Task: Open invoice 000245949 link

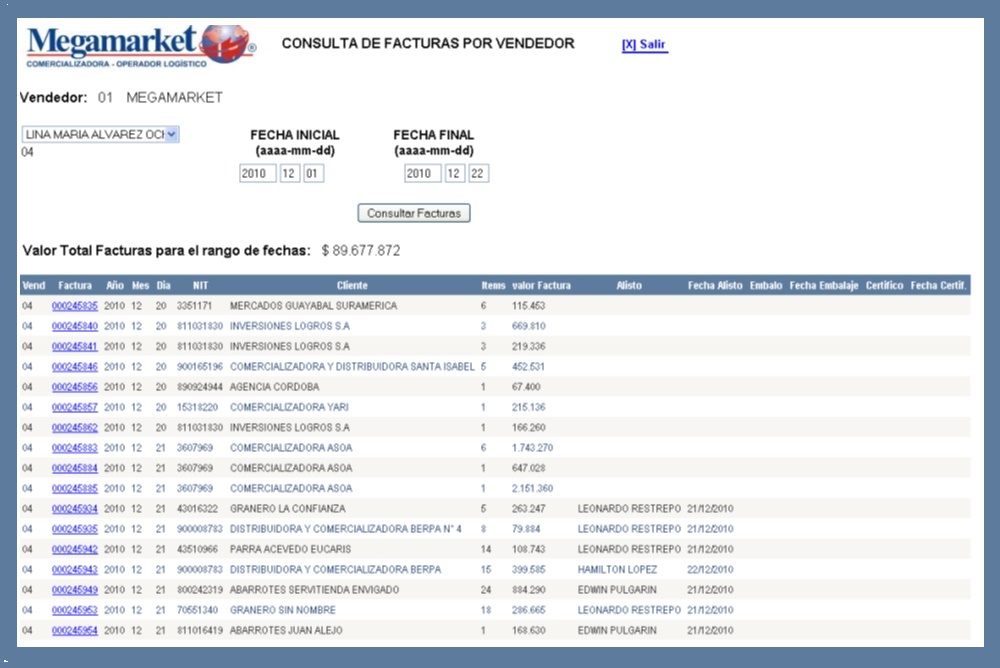Action: coord(75,590)
